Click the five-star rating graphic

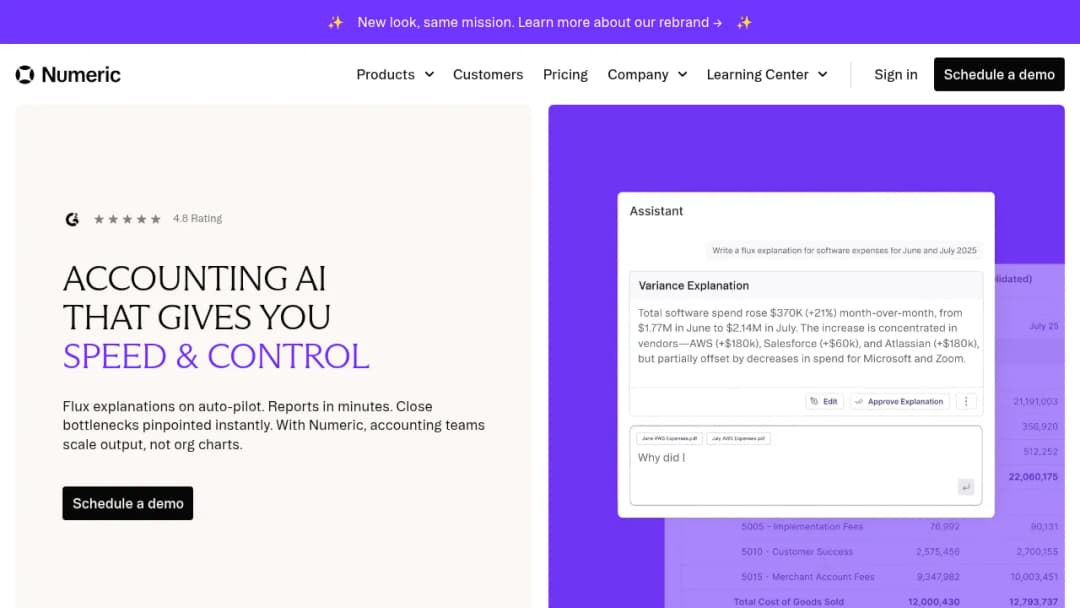point(127,219)
